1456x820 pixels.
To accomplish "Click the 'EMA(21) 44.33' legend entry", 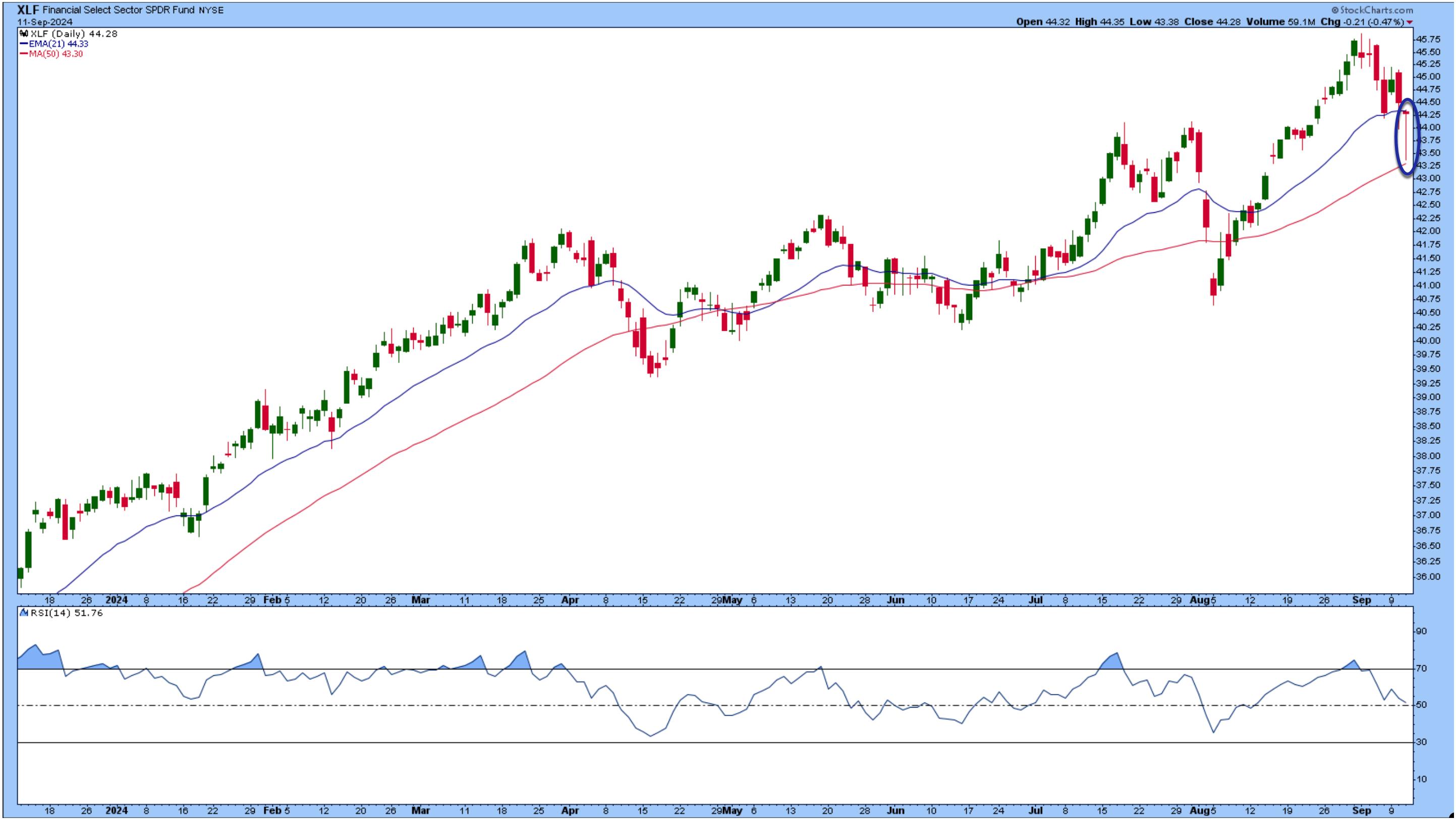I will point(59,44).
